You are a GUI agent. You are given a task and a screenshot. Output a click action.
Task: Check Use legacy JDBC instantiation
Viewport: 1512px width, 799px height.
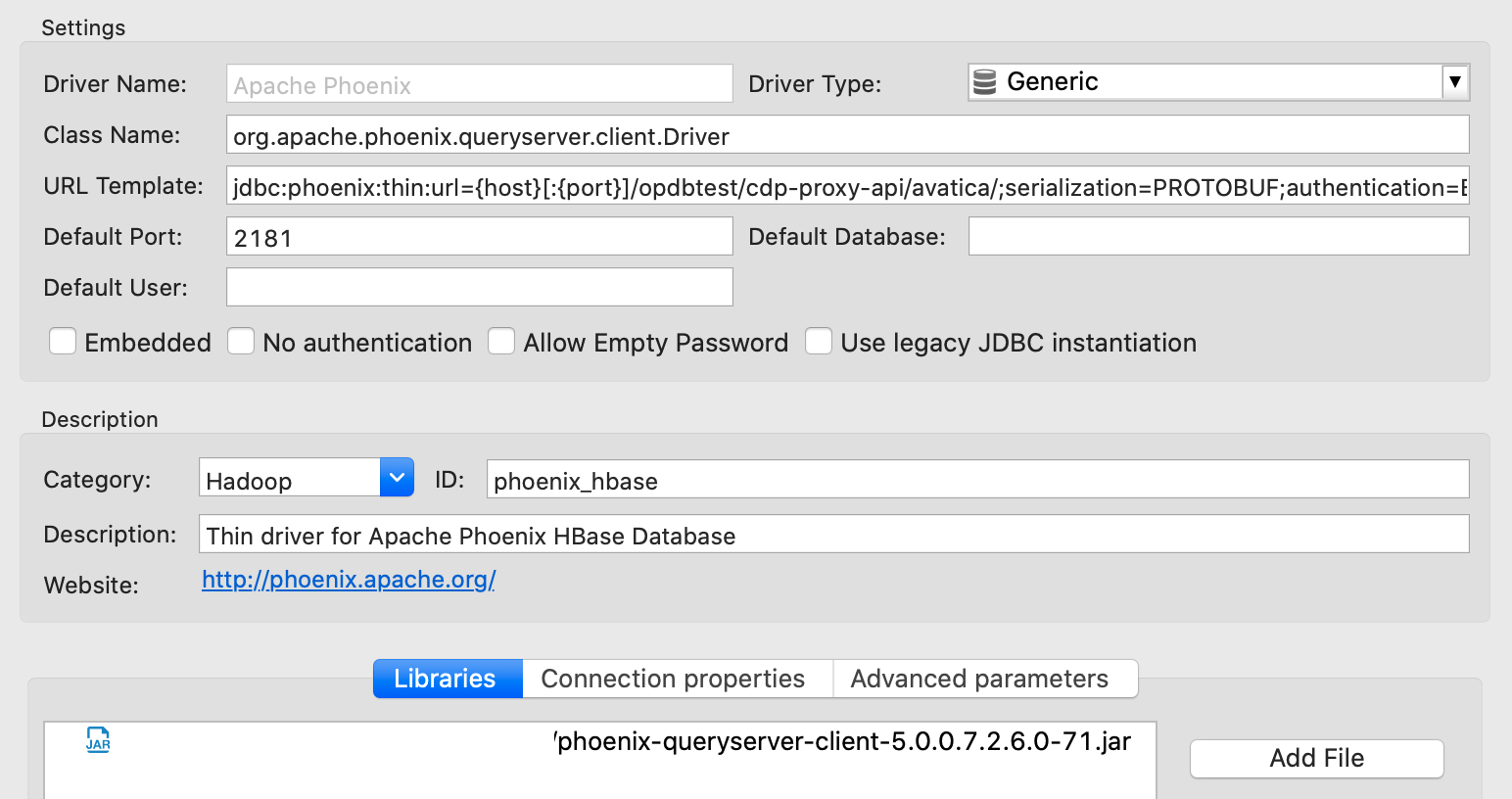pos(819,341)
